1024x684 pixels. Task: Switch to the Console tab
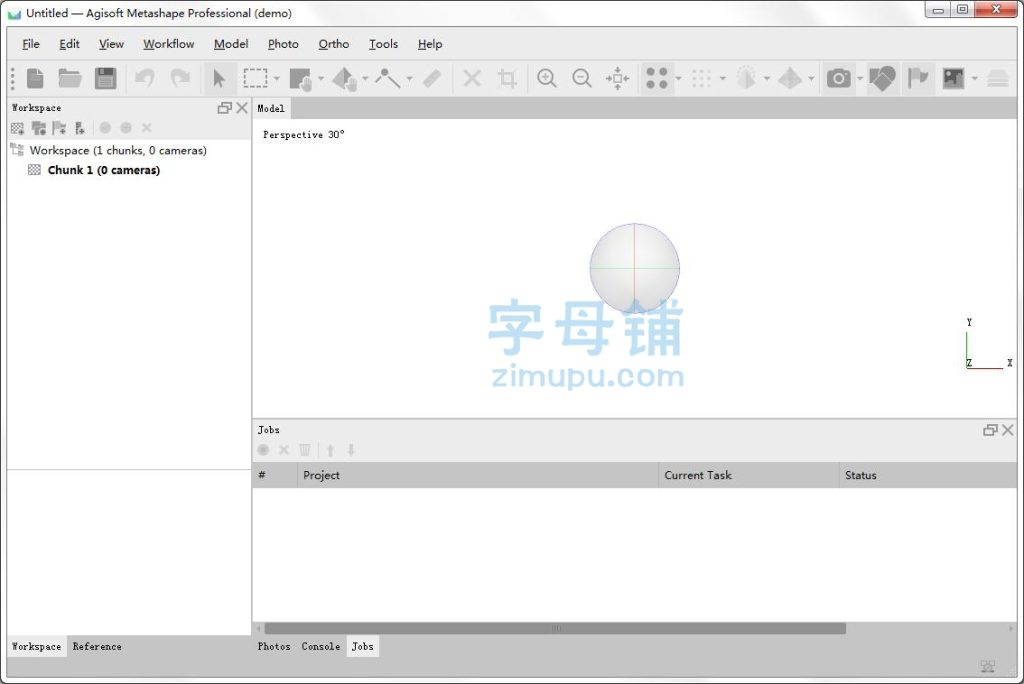[x=321, y=646]
